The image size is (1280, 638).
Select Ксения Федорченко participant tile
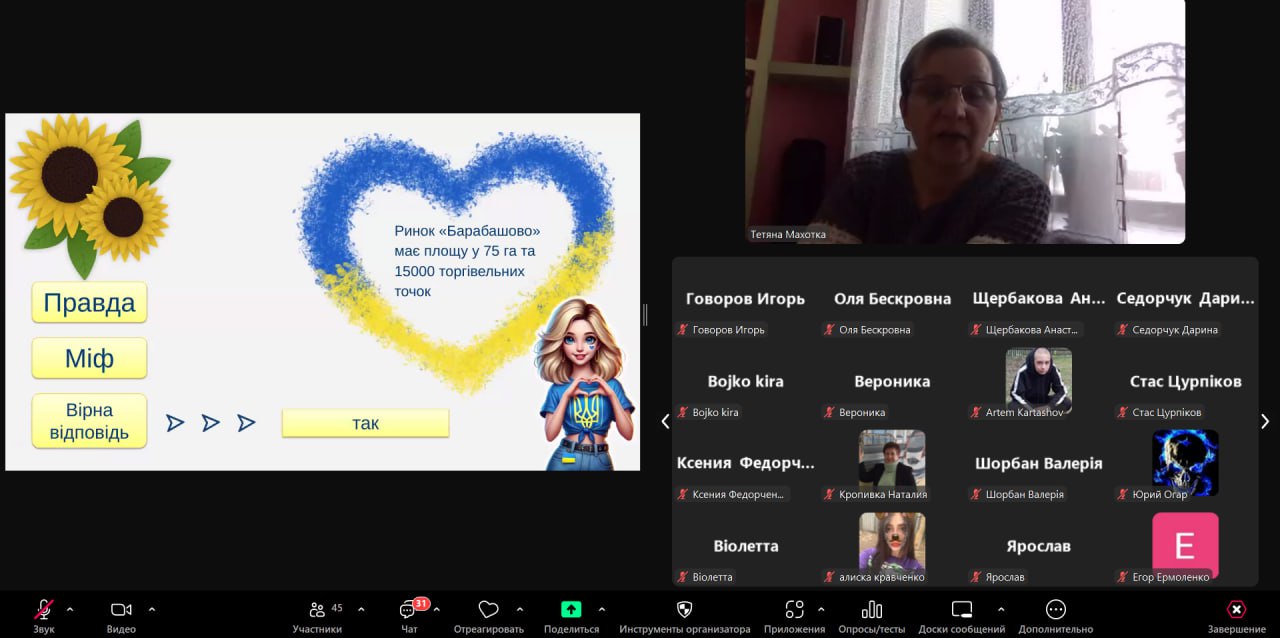745,464
